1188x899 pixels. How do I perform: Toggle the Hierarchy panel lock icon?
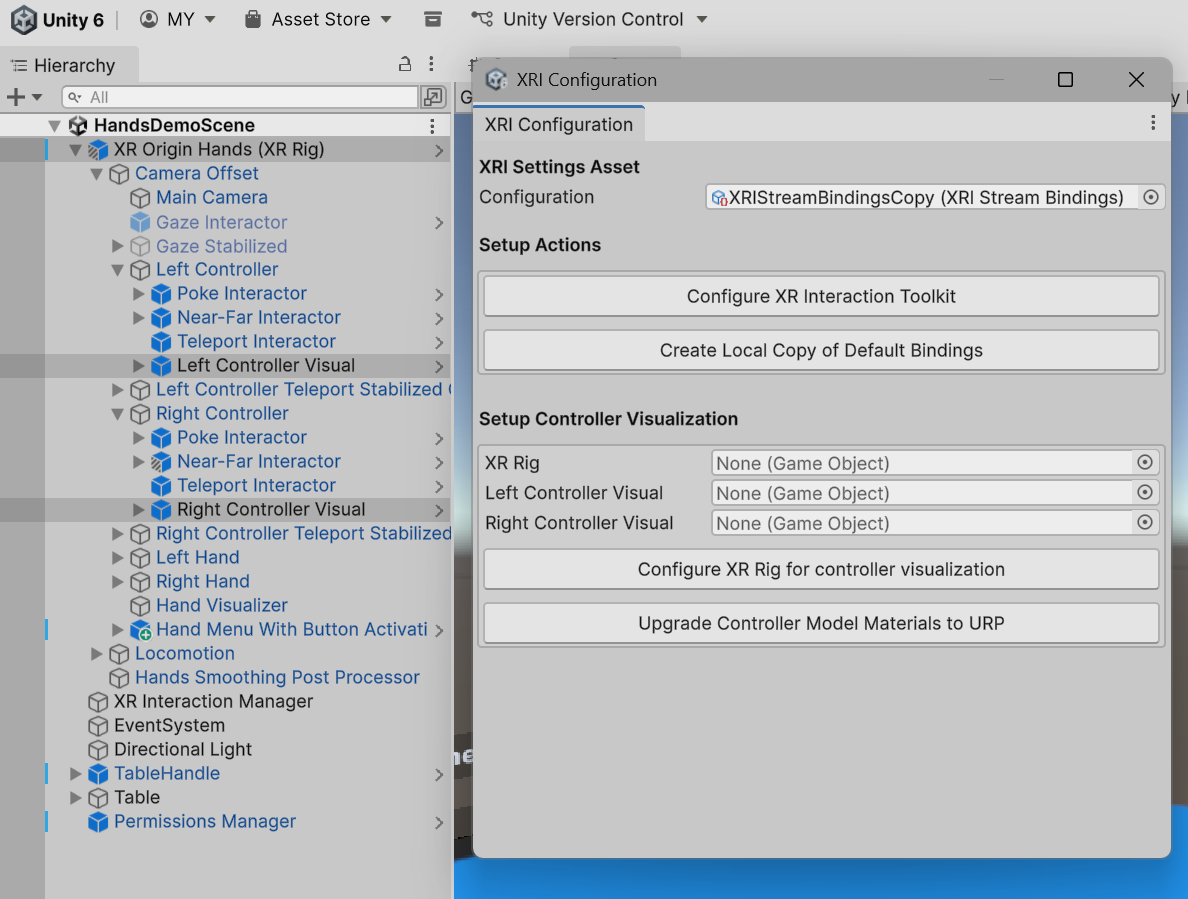[x=405, y=64]
